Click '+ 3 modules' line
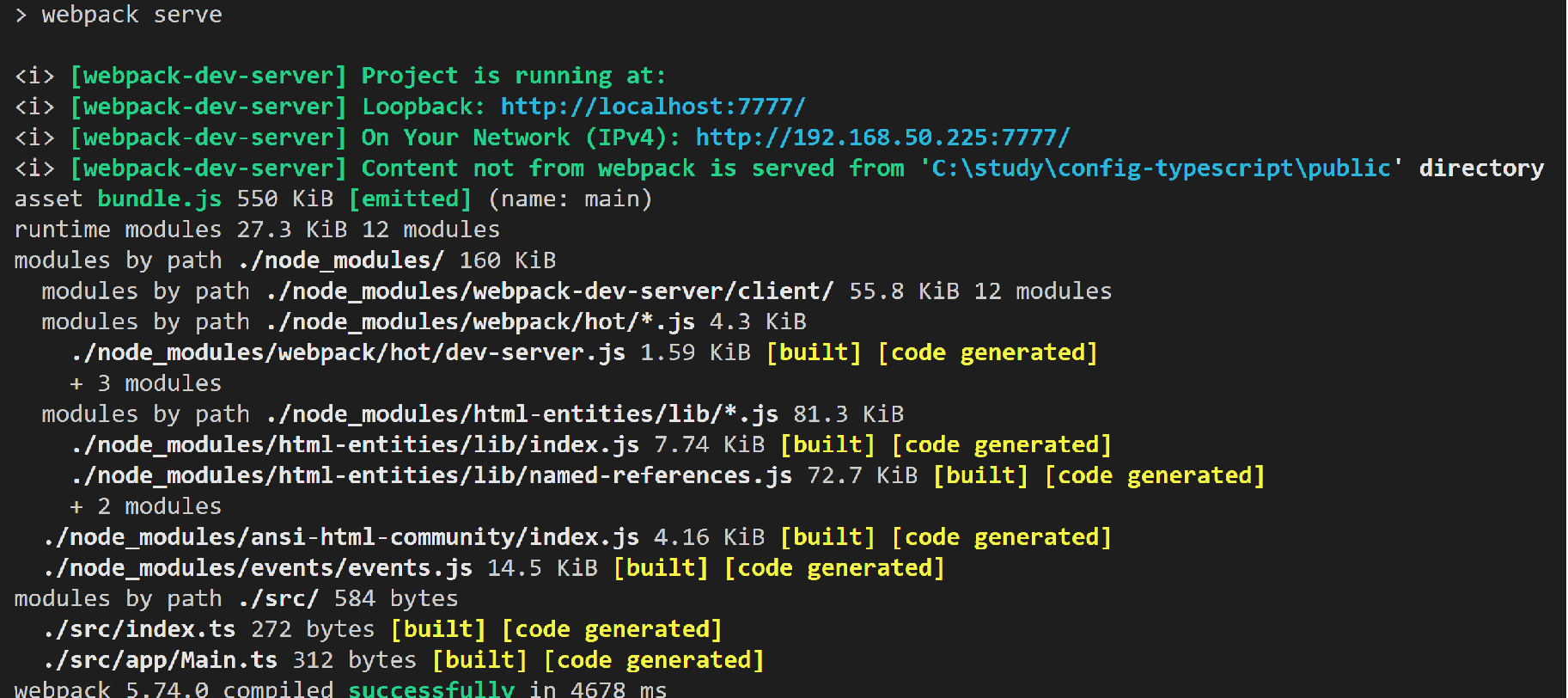Image resolution: width=1568 pixels, height=698 pixels. point(146,383)
